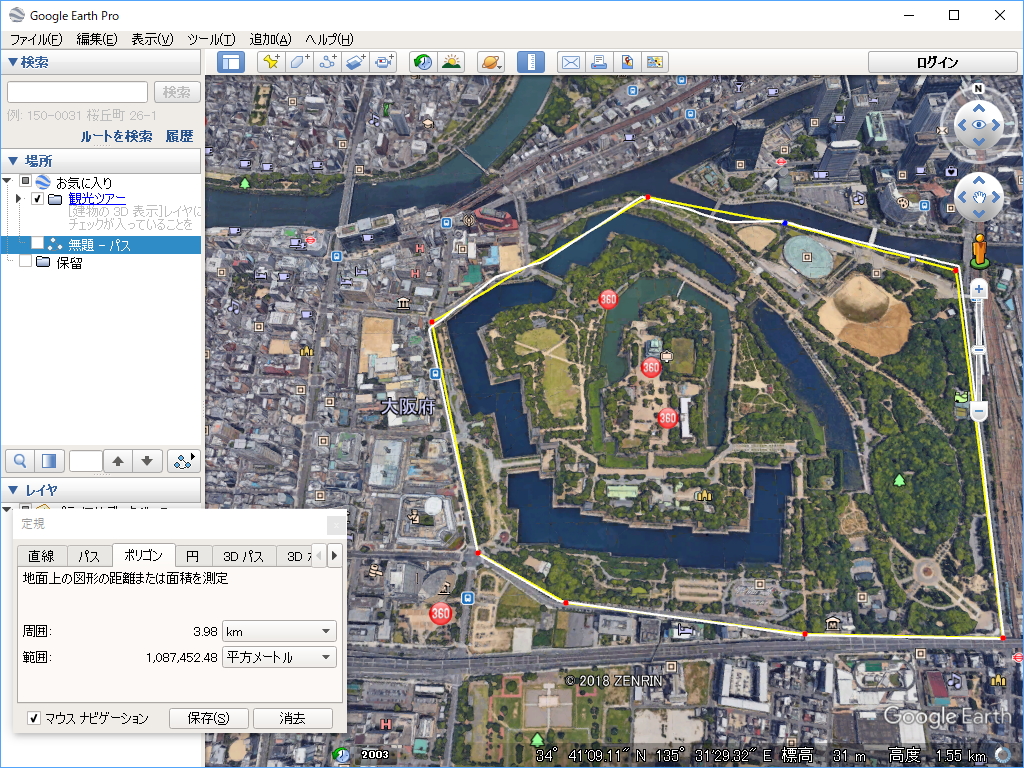Viewport: 1024px width, 768px height.
Task: Expand the 観光ツアー tree item
Action: pos(18,198)
